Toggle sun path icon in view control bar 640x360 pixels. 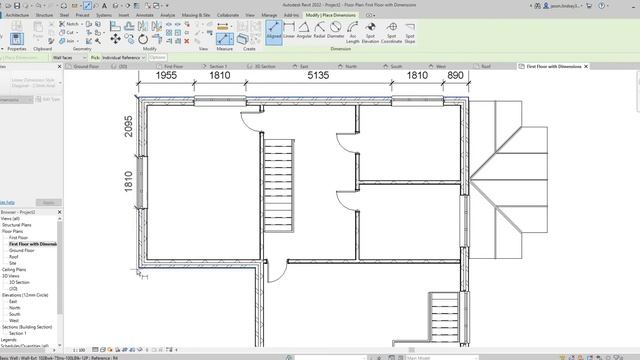click(x=110, y=350)
